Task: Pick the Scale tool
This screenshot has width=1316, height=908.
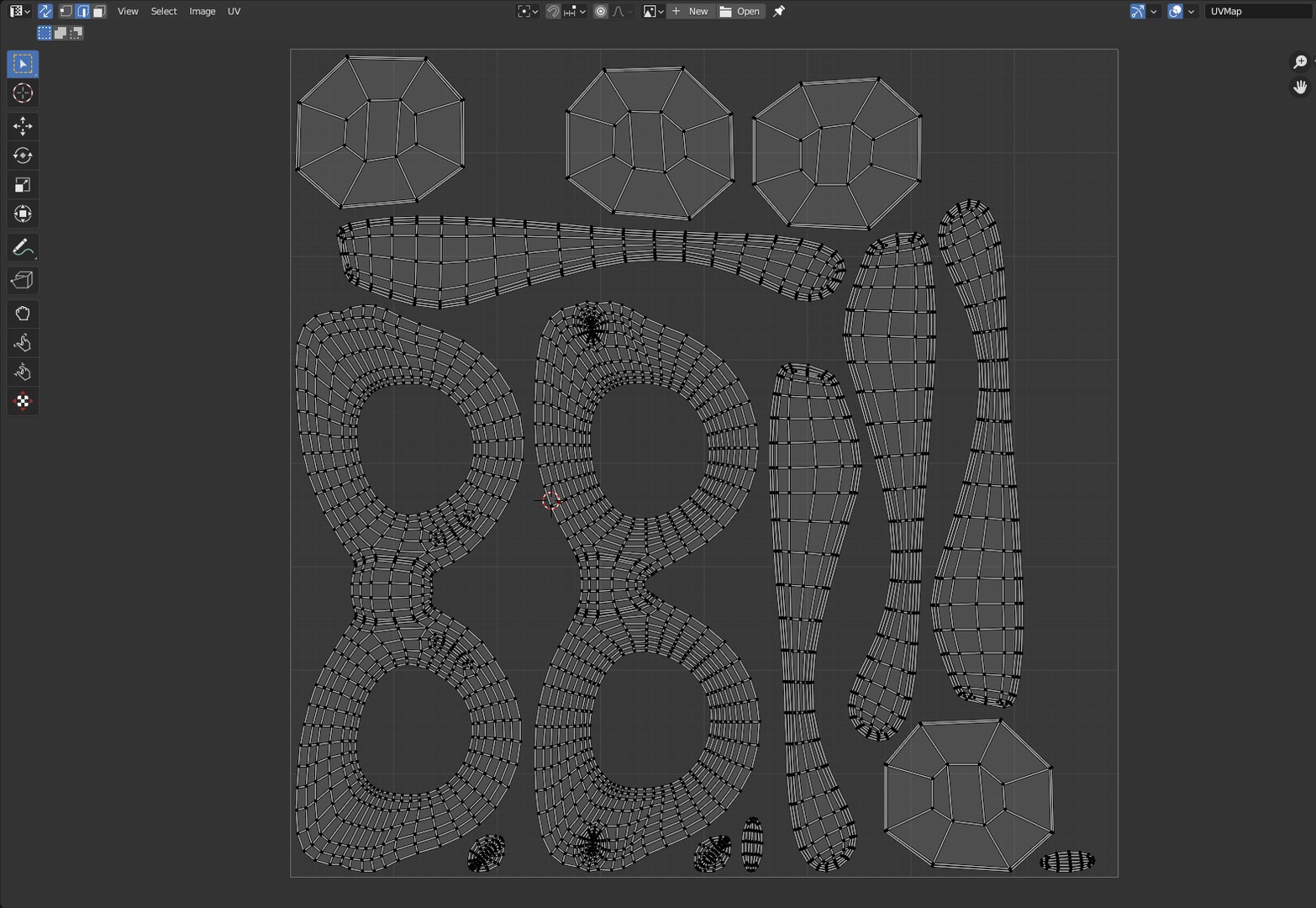Action: (x=23, y=185)
